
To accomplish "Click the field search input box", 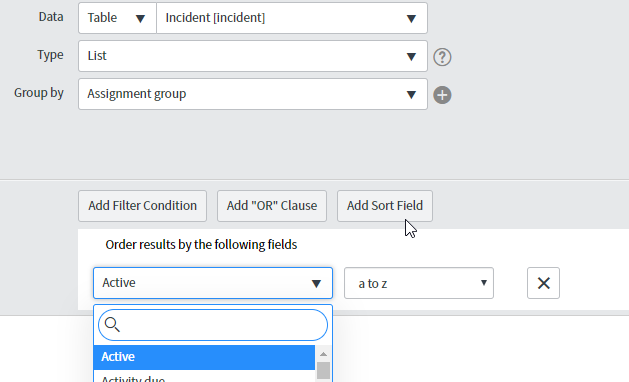I will pyautogui.click(x=213, y=325).
